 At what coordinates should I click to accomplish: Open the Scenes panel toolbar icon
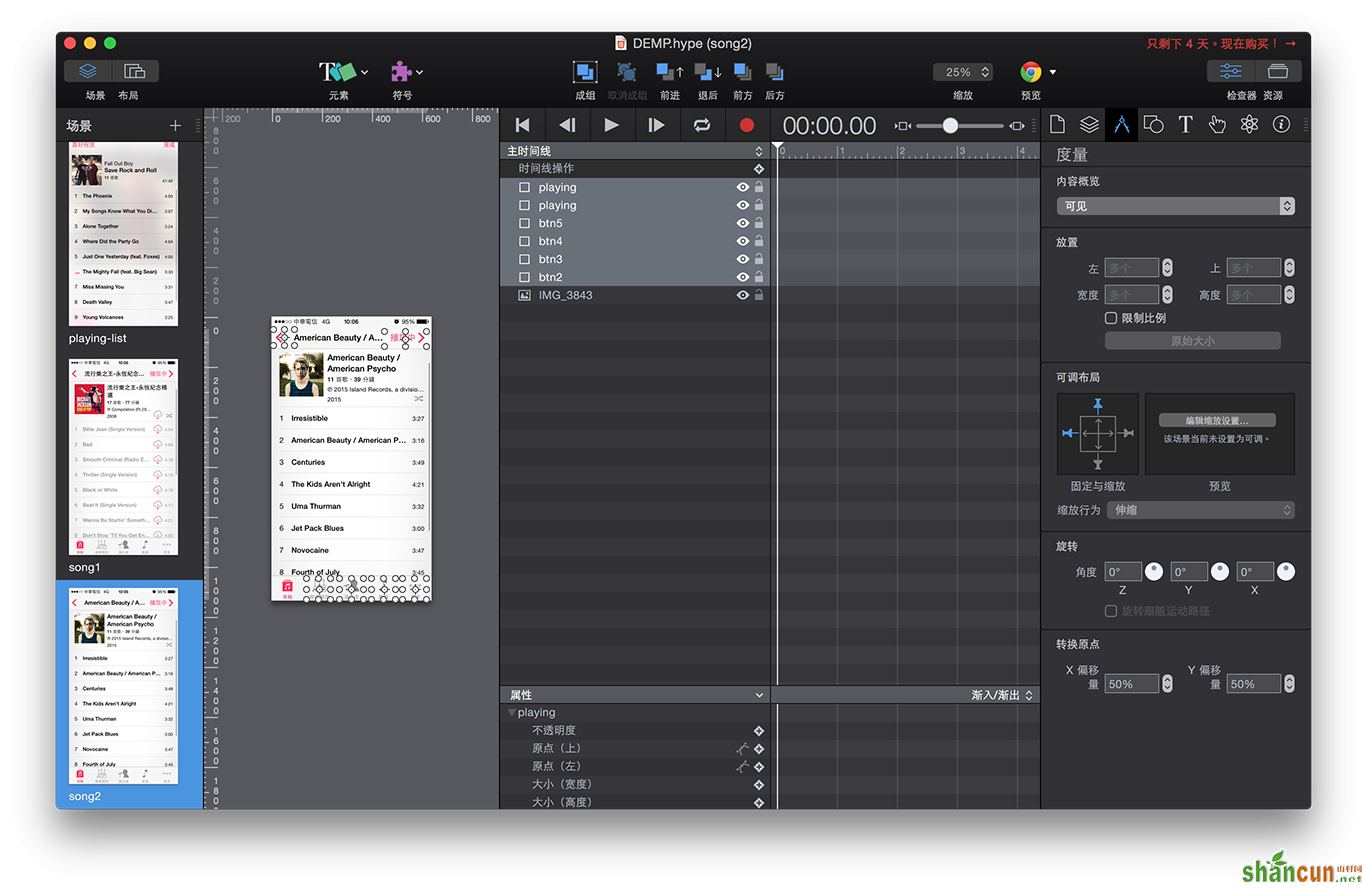[88, 71]
